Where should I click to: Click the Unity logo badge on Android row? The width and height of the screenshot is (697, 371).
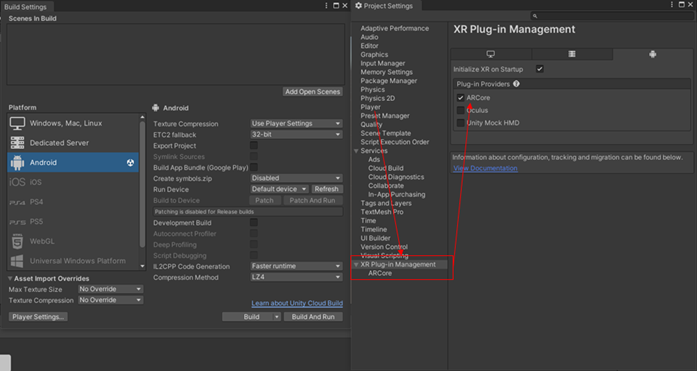(130, 163)
